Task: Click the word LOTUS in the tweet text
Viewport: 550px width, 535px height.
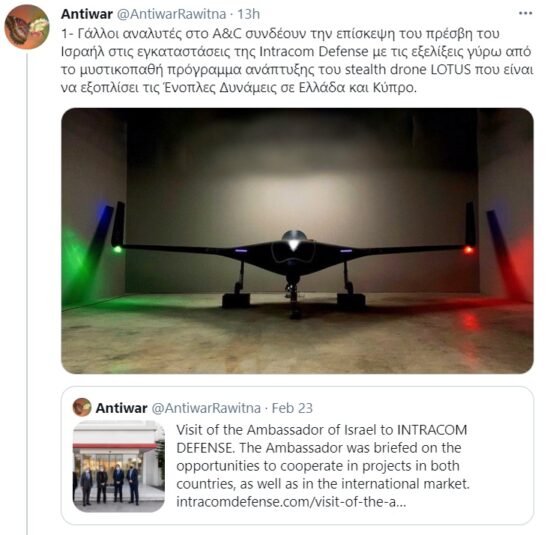Action: click(x=451, y=69)
